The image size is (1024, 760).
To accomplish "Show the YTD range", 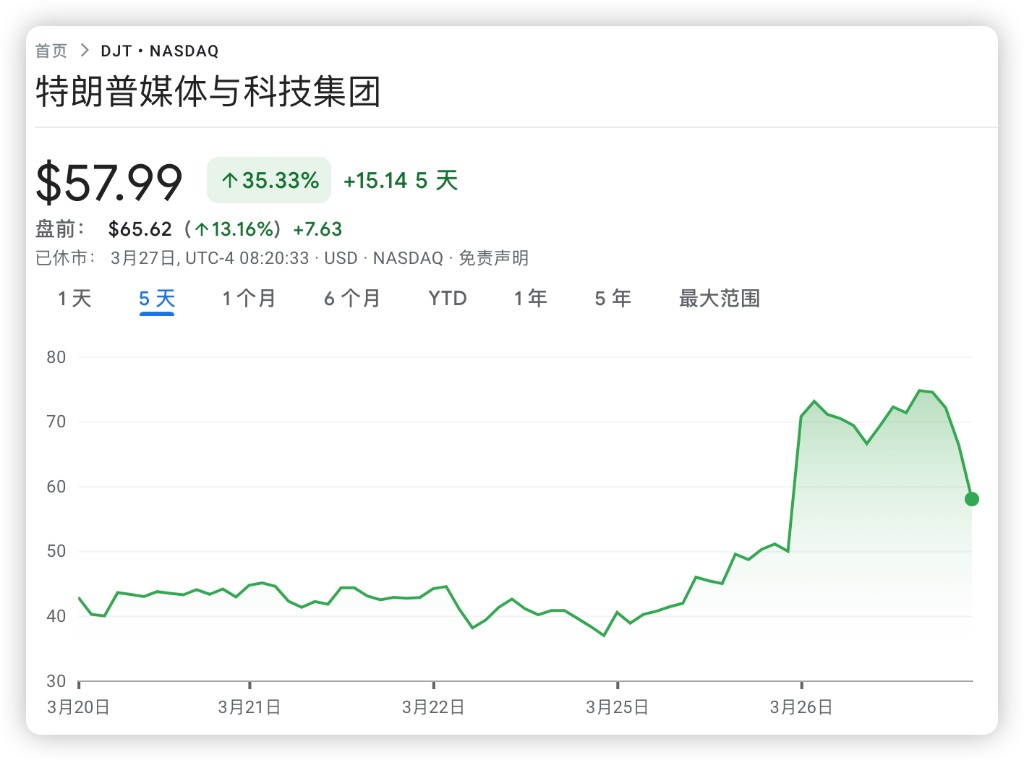I will point(447,298).
